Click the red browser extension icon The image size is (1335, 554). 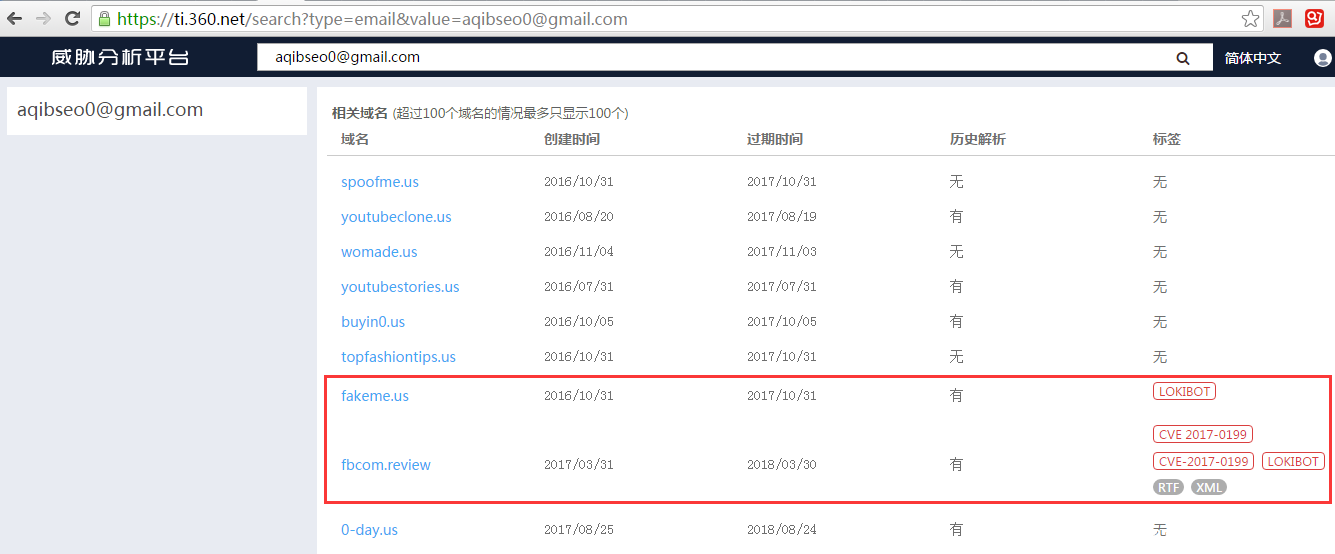1314,18
